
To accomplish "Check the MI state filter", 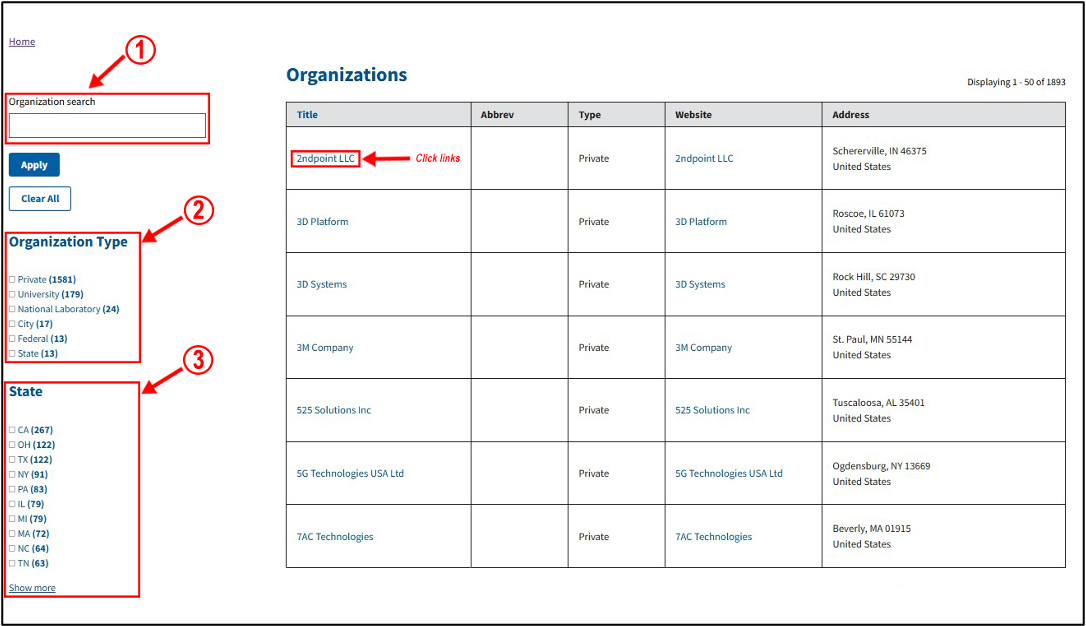I will 12,519.
